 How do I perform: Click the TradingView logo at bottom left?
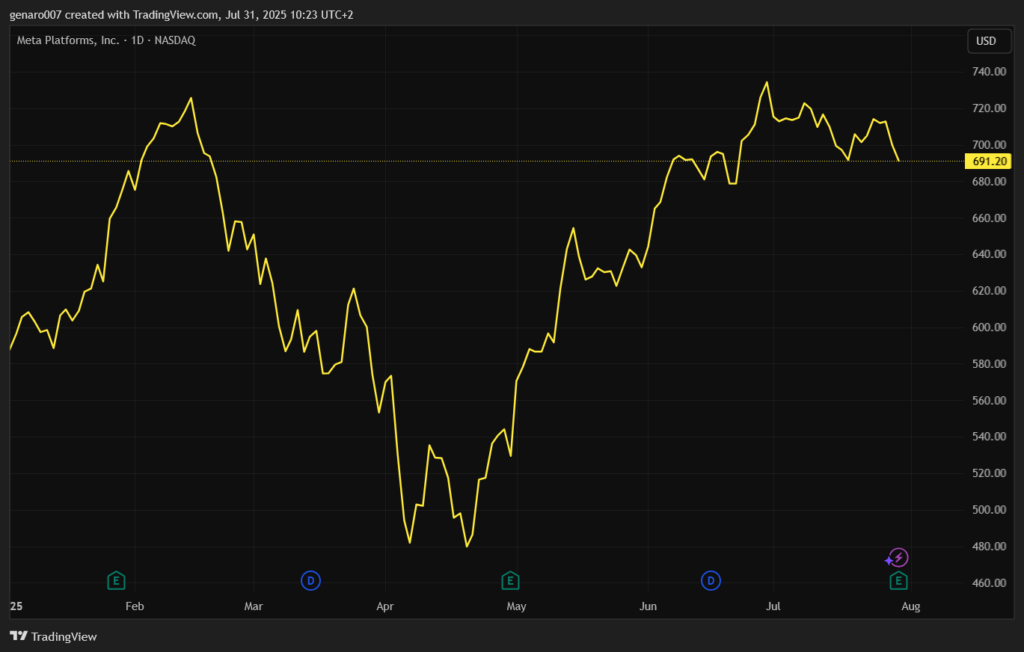(53, 636)
